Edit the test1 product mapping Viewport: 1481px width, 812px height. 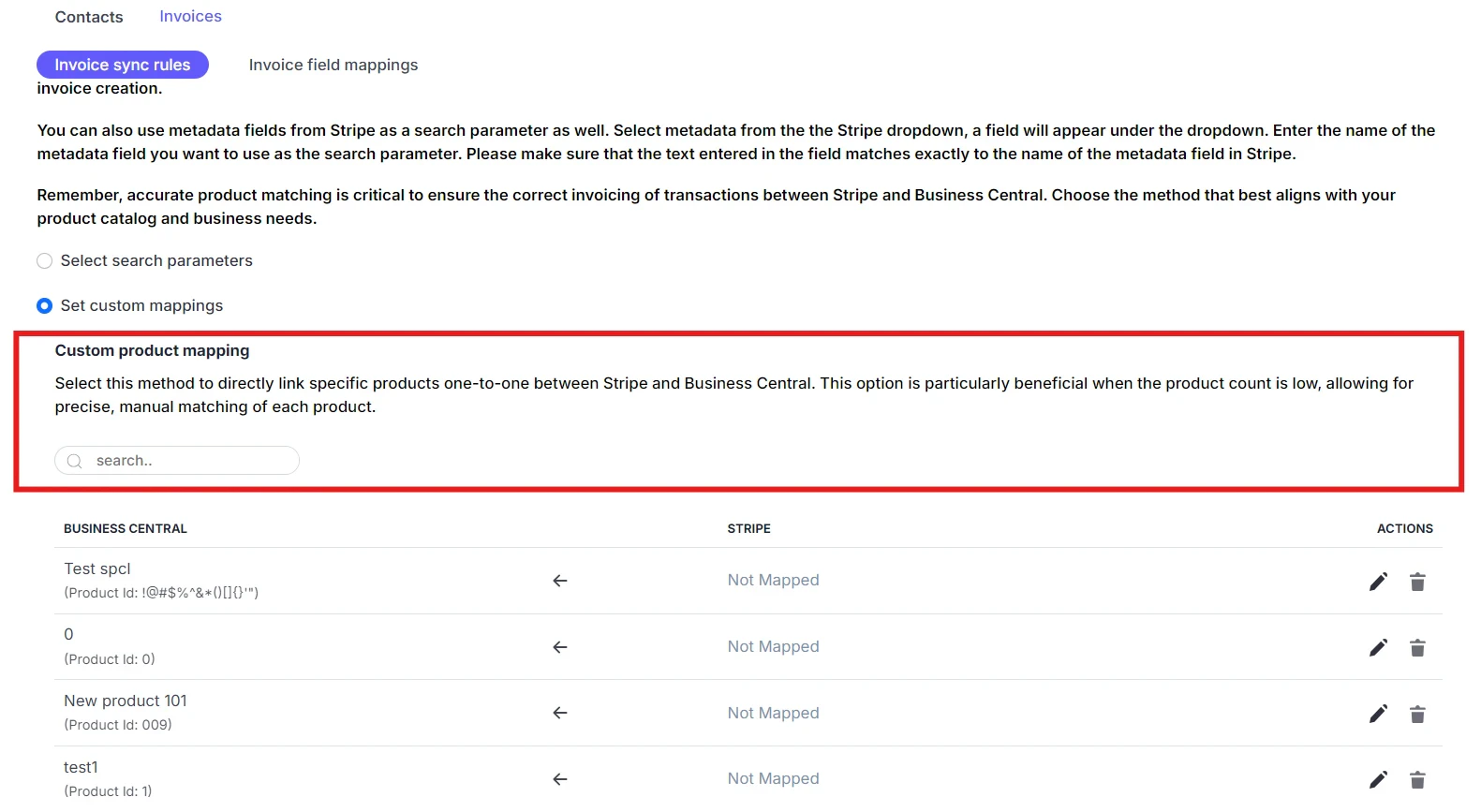tap(1378, 779)
